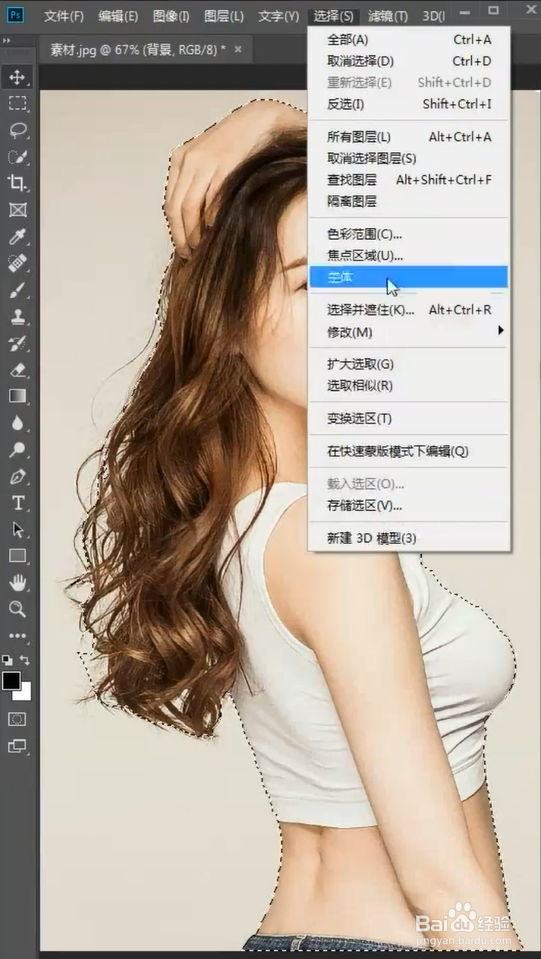Open the 滤镜(T) menu
Screen dimensions: 541x959
[388, 16]
